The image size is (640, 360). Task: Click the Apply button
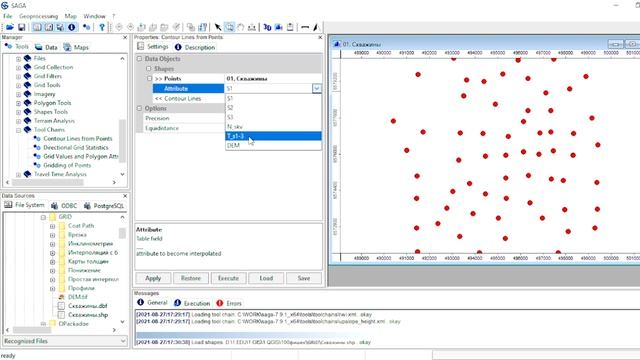coord(153,278)
